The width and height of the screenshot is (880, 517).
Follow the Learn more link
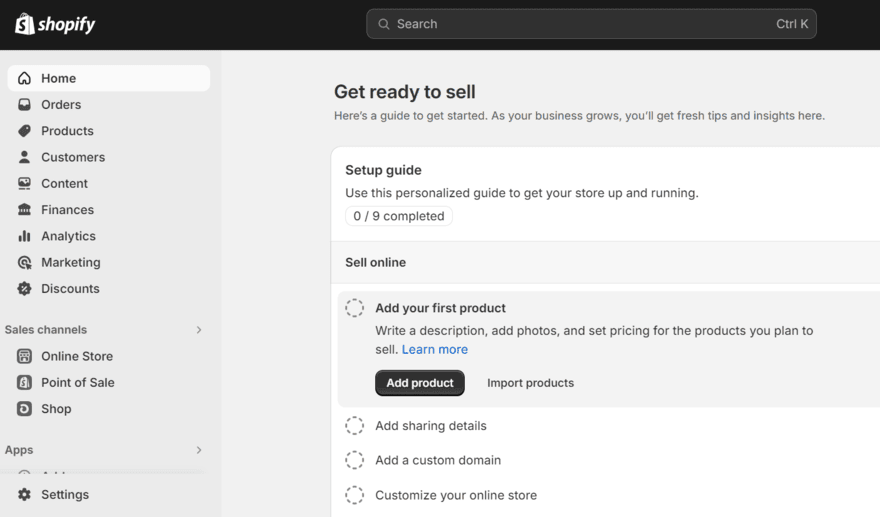pyautogui.click(x=434, y=349)
